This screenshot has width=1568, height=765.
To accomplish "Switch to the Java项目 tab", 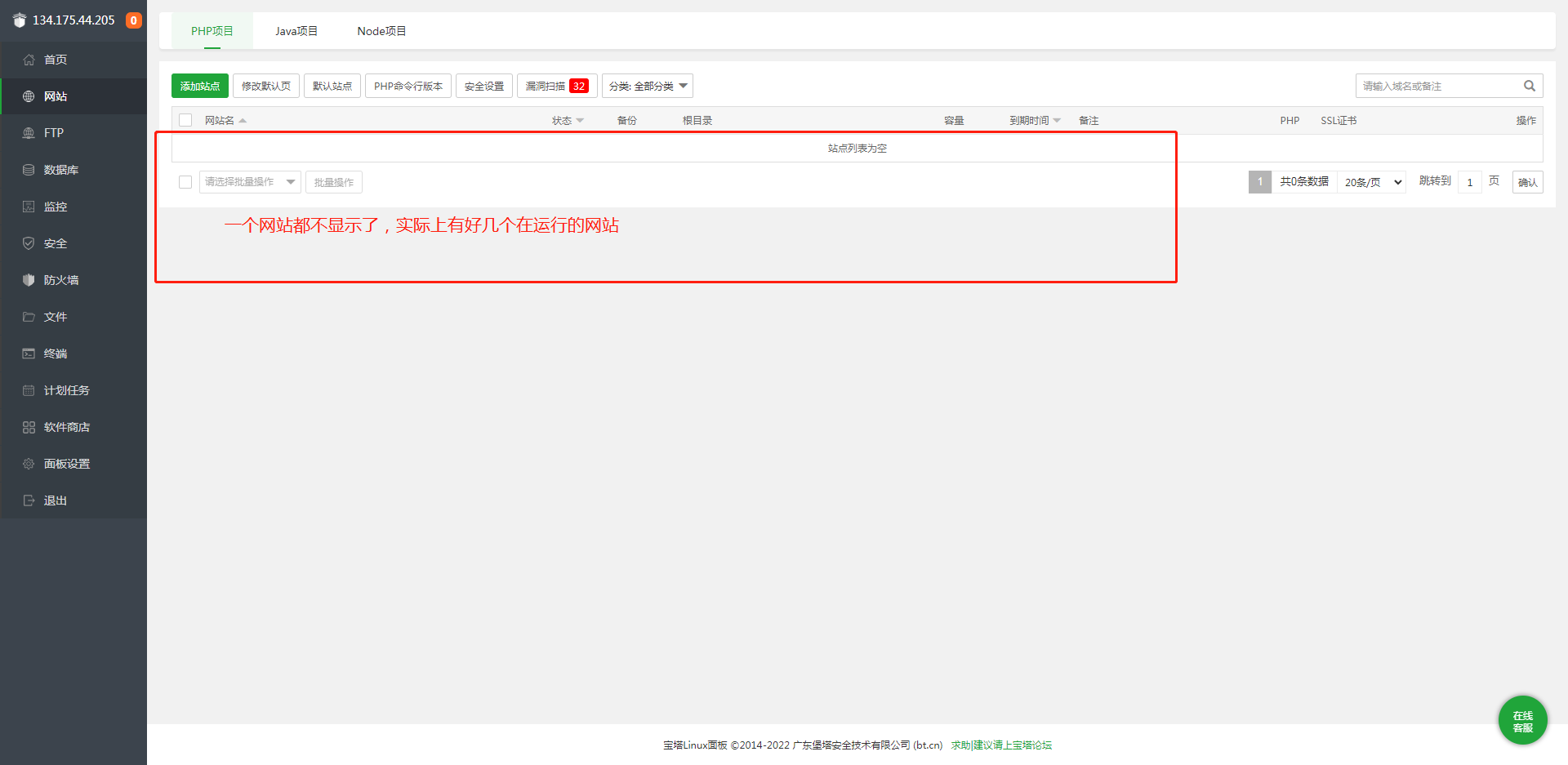I will tap(296, 31).
